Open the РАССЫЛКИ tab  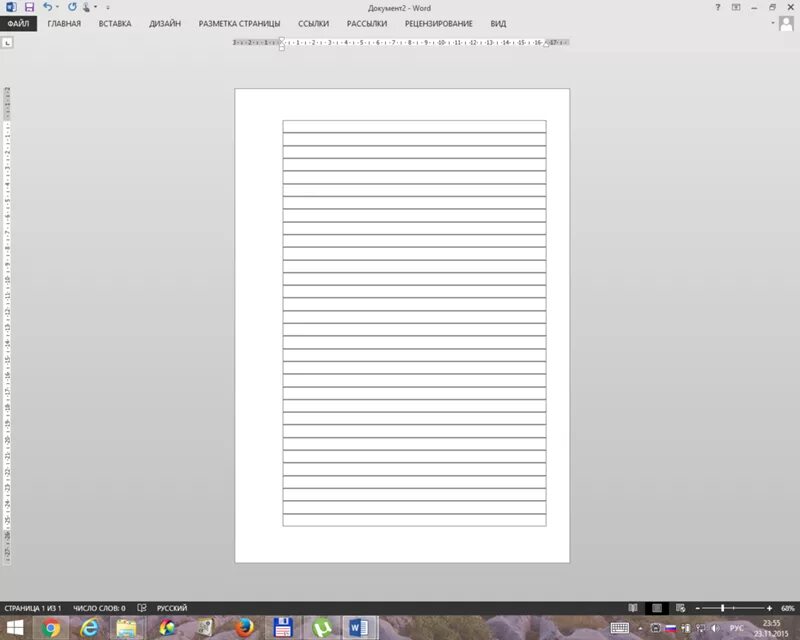pyautogui.click(x=367, y=23)
